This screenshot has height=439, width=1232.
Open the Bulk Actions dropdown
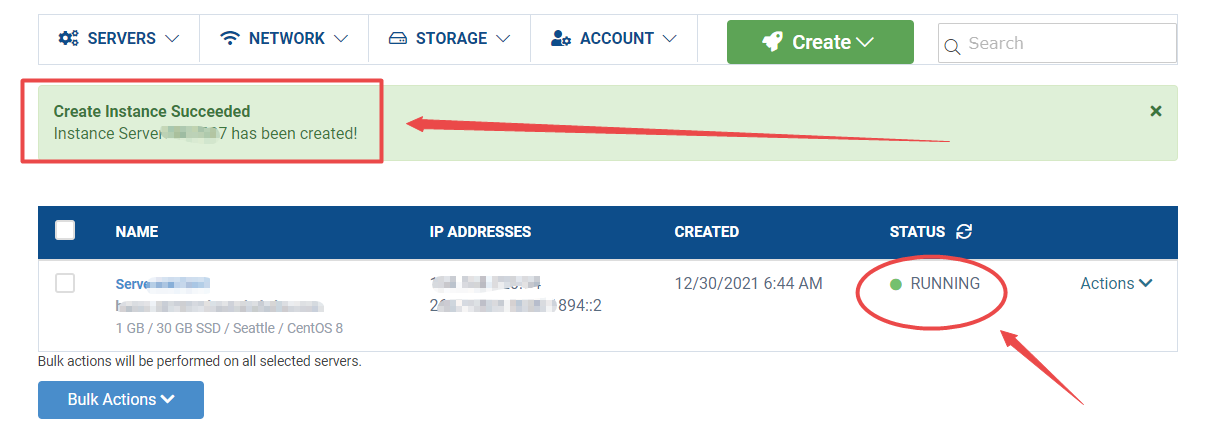pos(121,399)
